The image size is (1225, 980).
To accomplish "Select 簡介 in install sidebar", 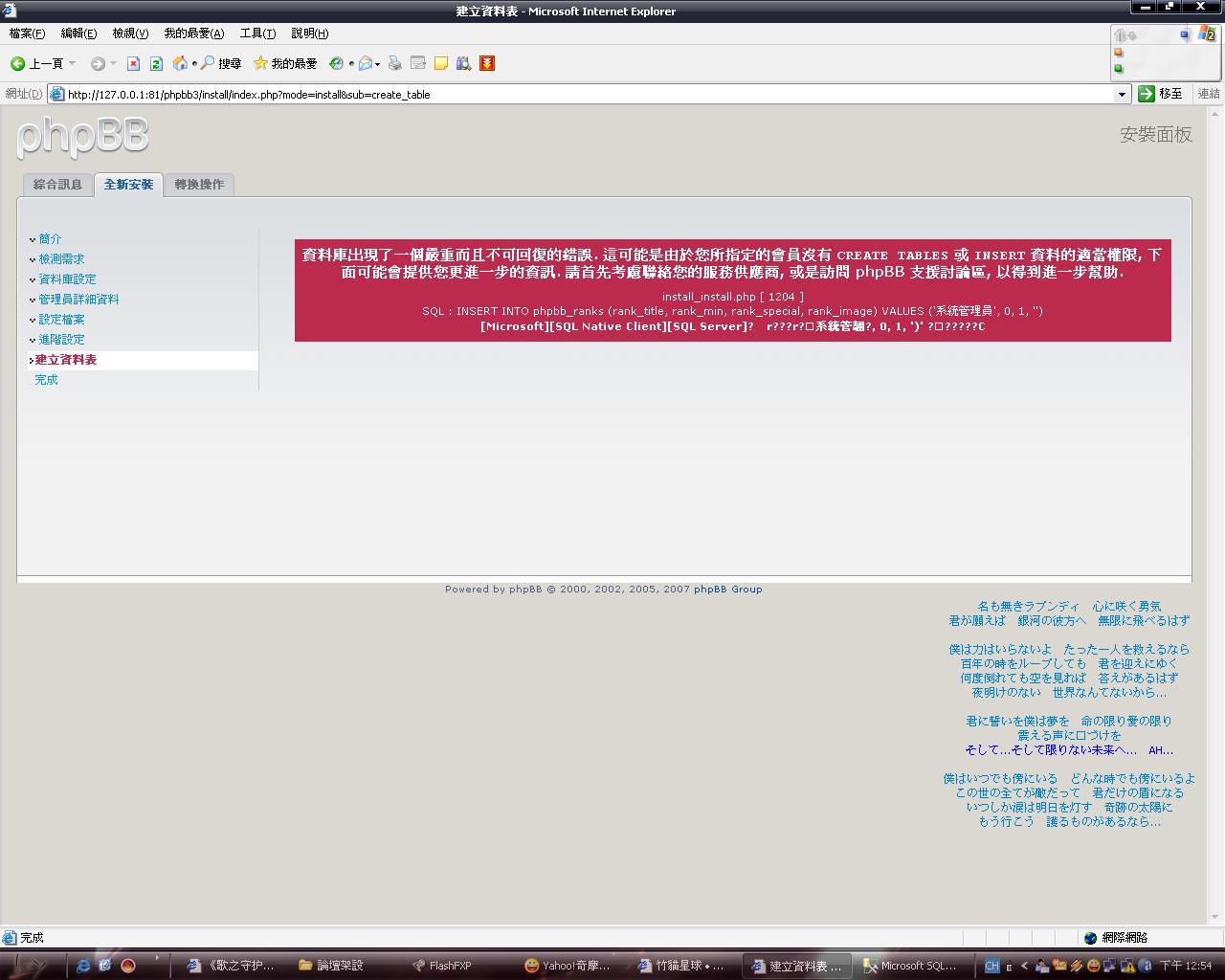I will point(50,239).
